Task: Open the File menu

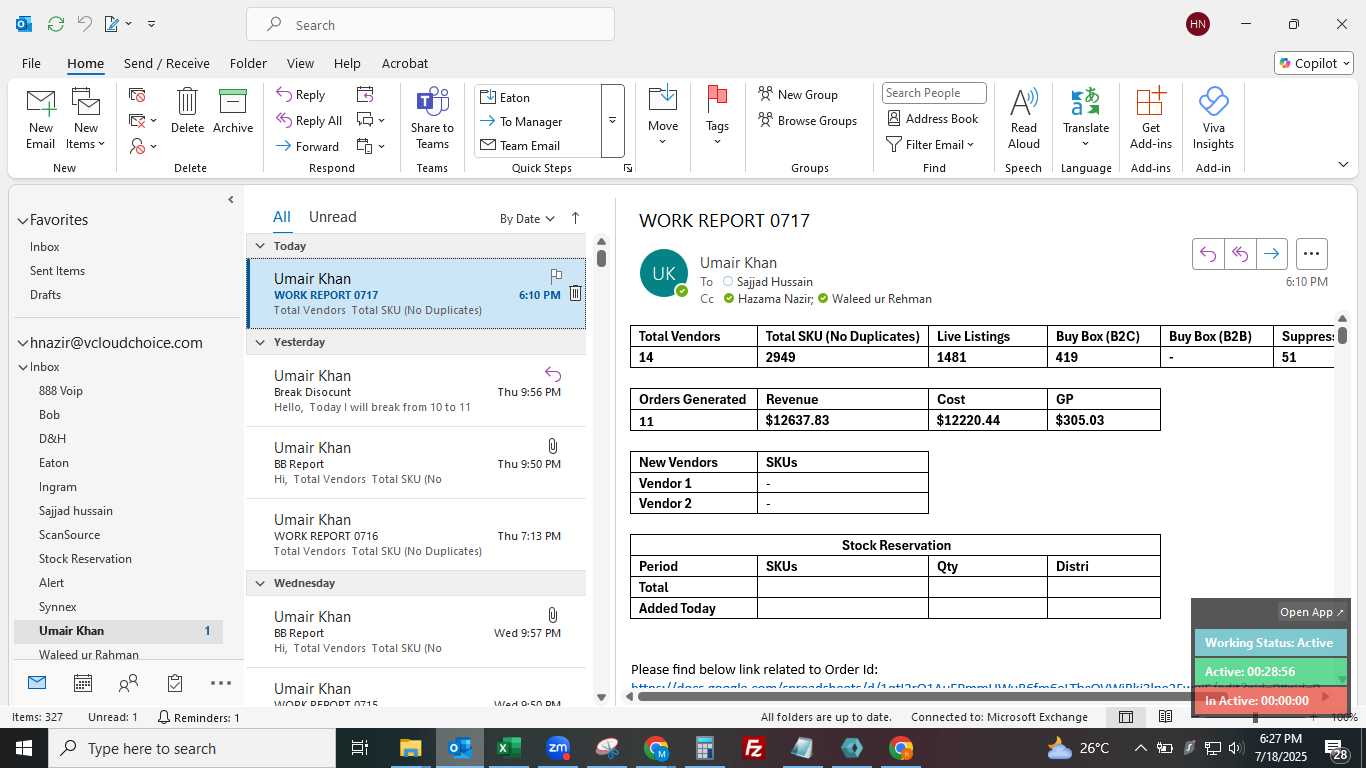Action: point(31,63)
